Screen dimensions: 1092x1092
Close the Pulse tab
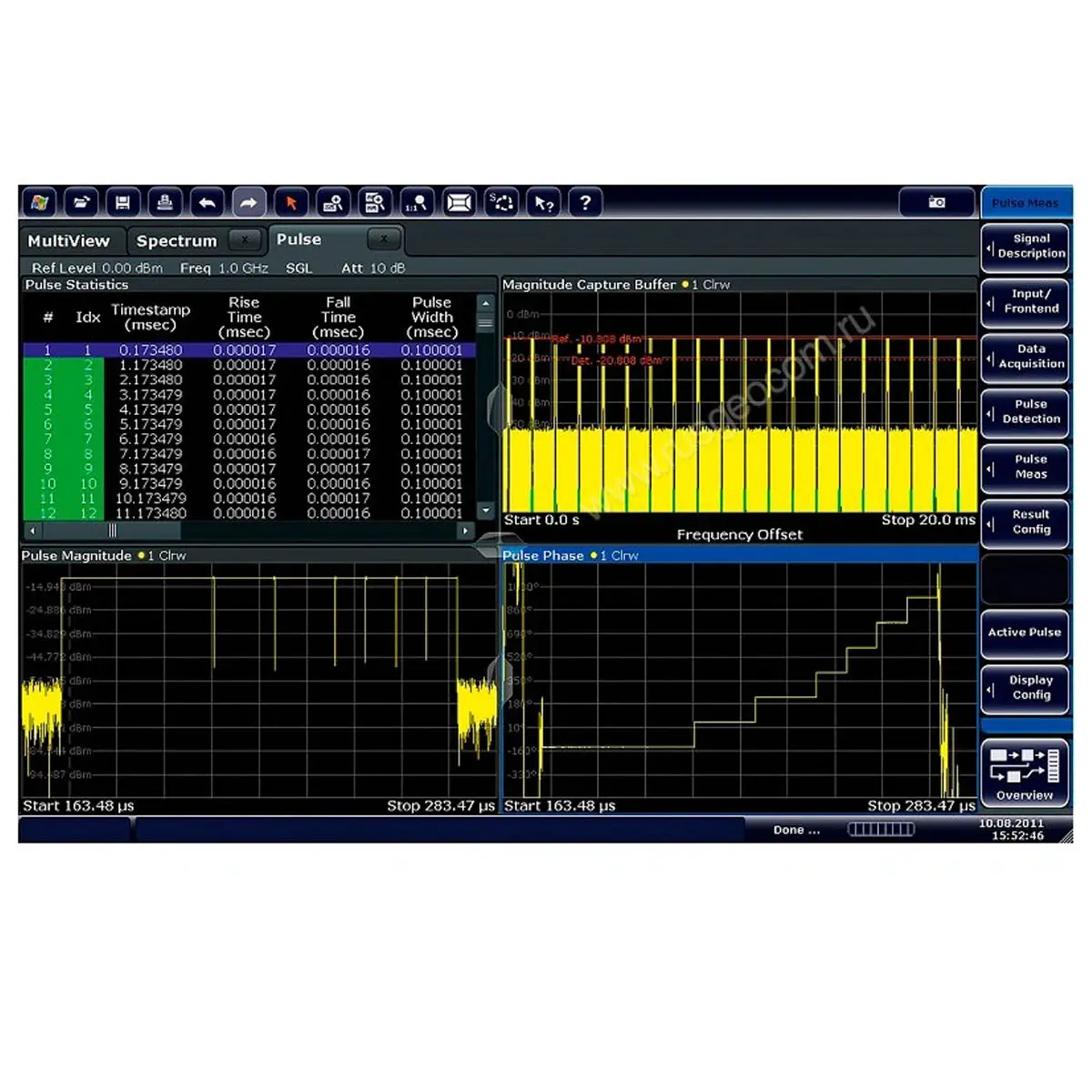coord(384,239)
